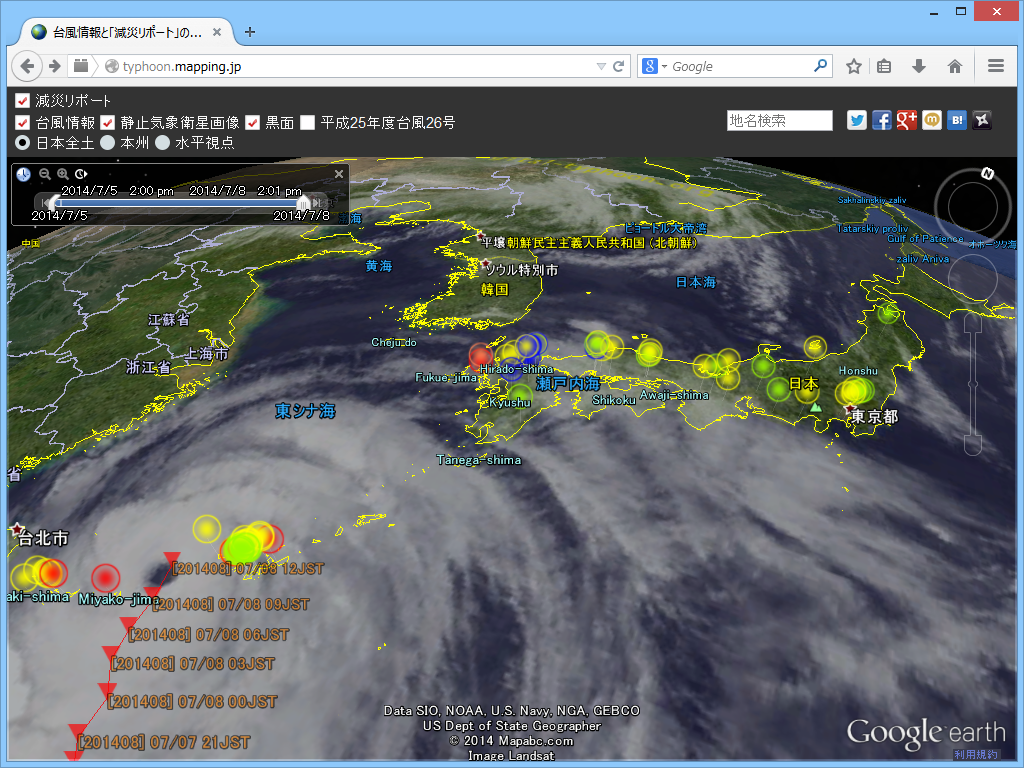
Task: Click the 台北市 place label
Action: (43, 538)
